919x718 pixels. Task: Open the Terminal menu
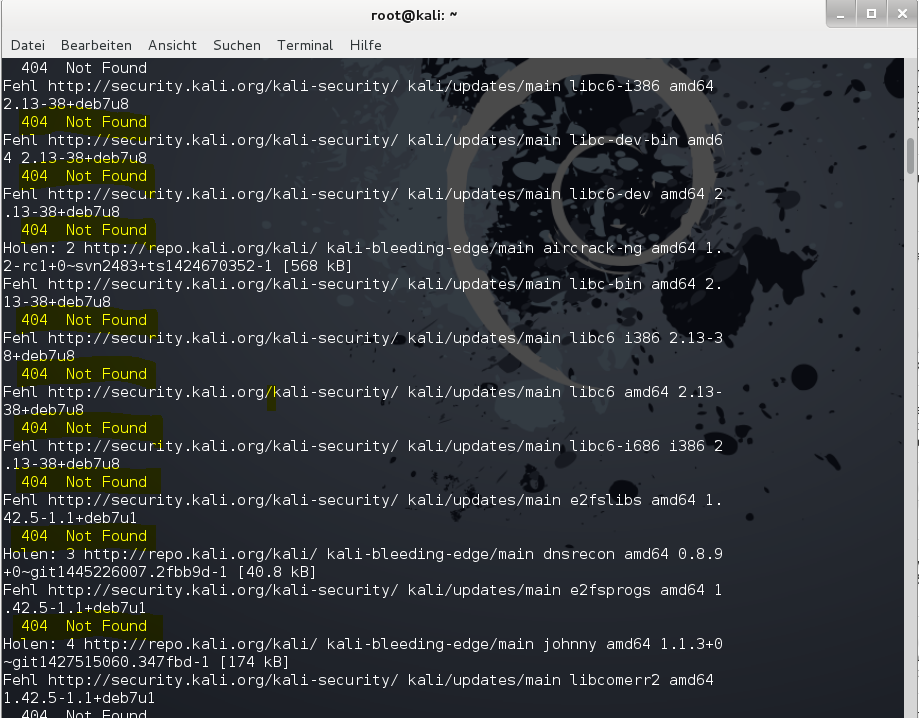pos(305,45)
